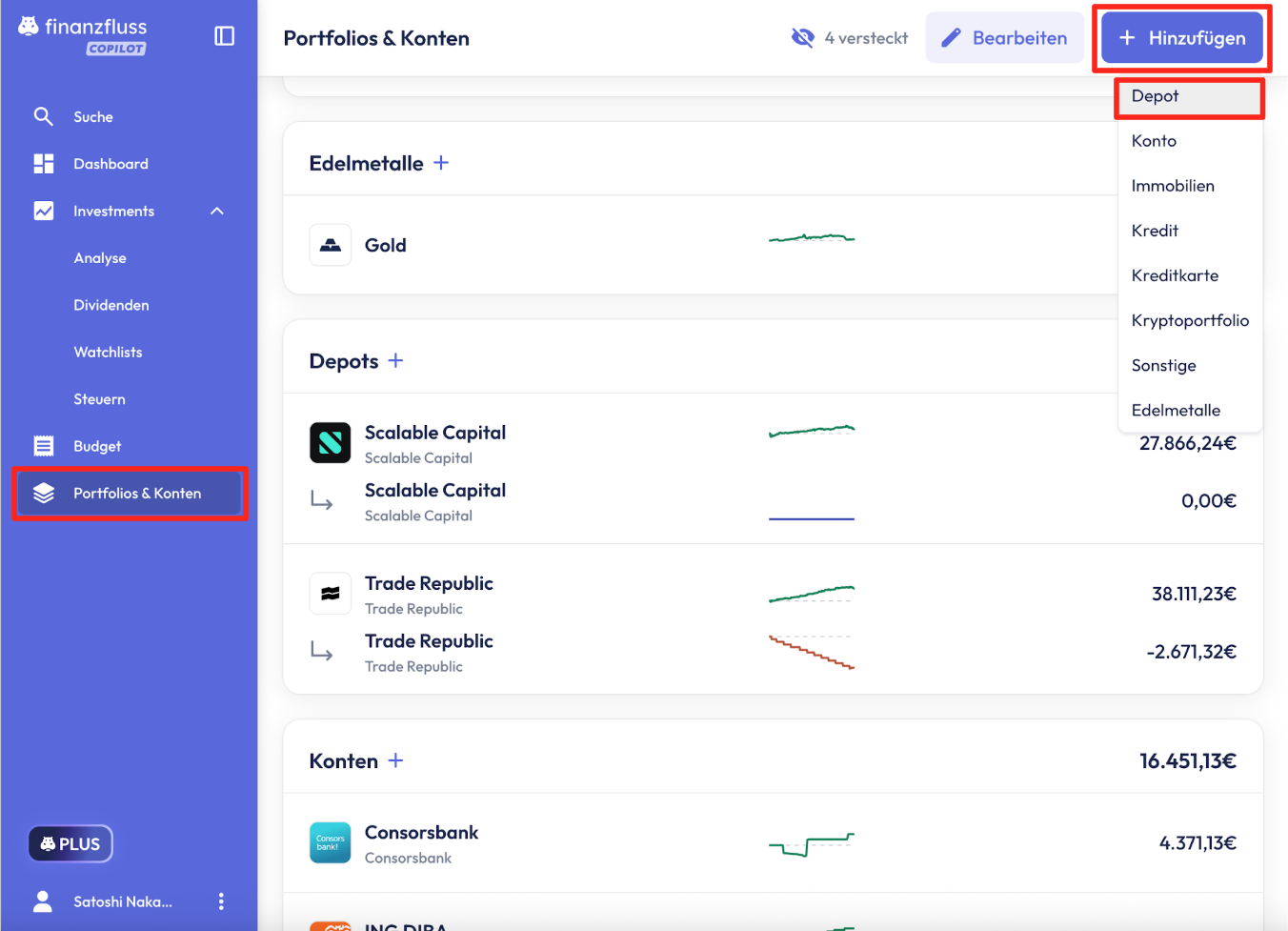This screenshot has width=1288, height=931.
Task: Click the Scalable Capital logo icon
Action: [331, 443]
